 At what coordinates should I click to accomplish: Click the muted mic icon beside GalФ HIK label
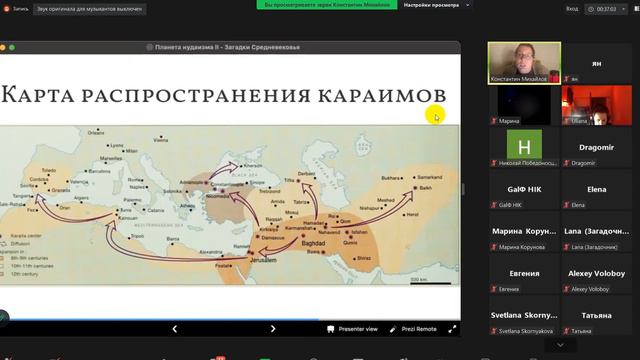tap(494, 205)
